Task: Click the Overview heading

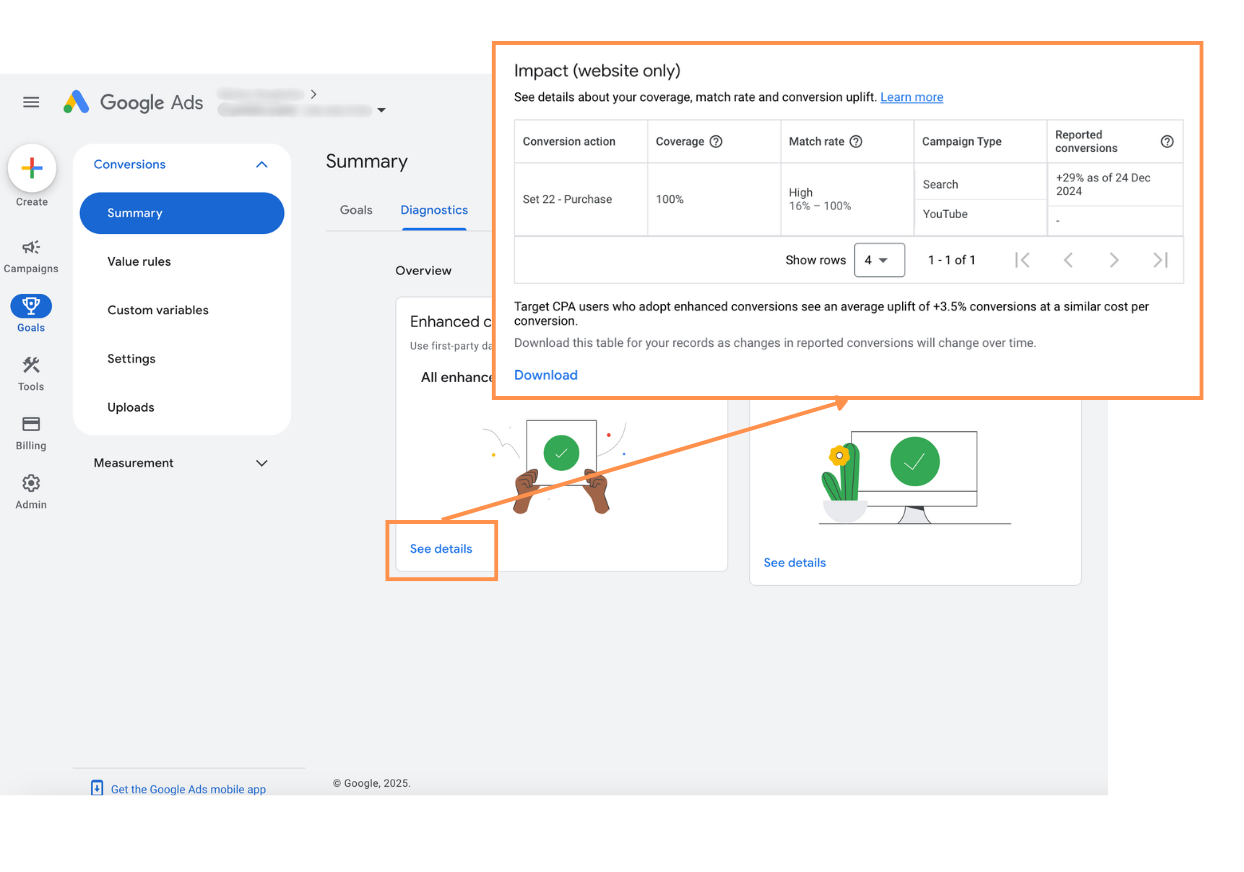Action: point(423,271)
